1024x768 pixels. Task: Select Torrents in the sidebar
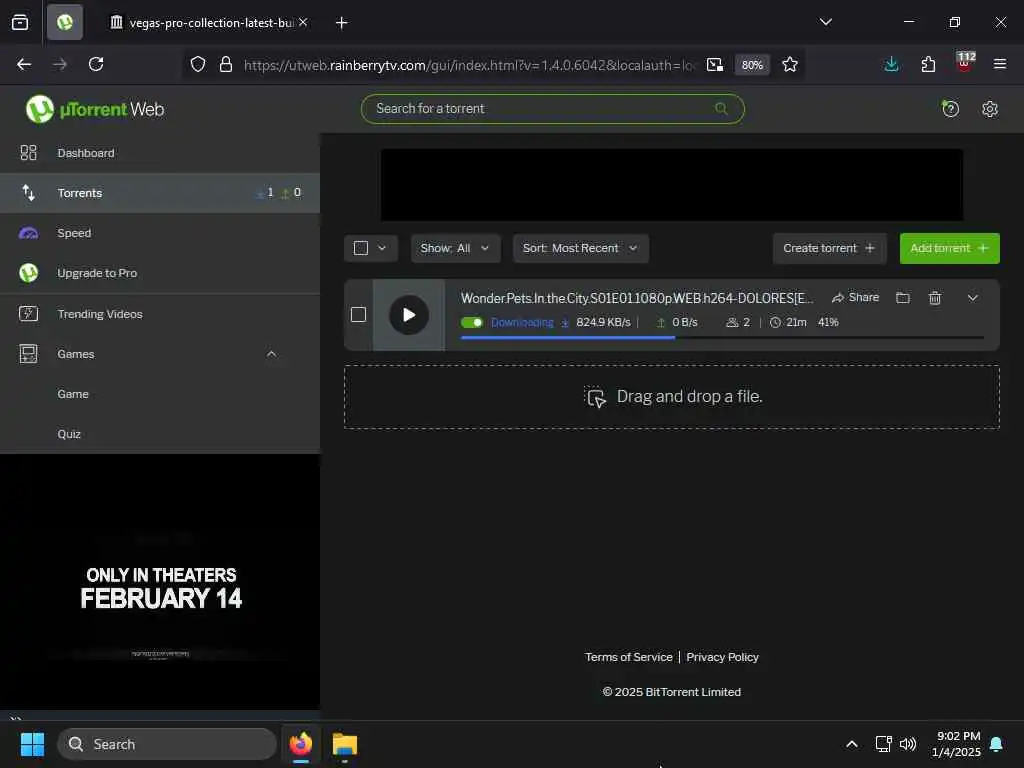tap(160, 193)
